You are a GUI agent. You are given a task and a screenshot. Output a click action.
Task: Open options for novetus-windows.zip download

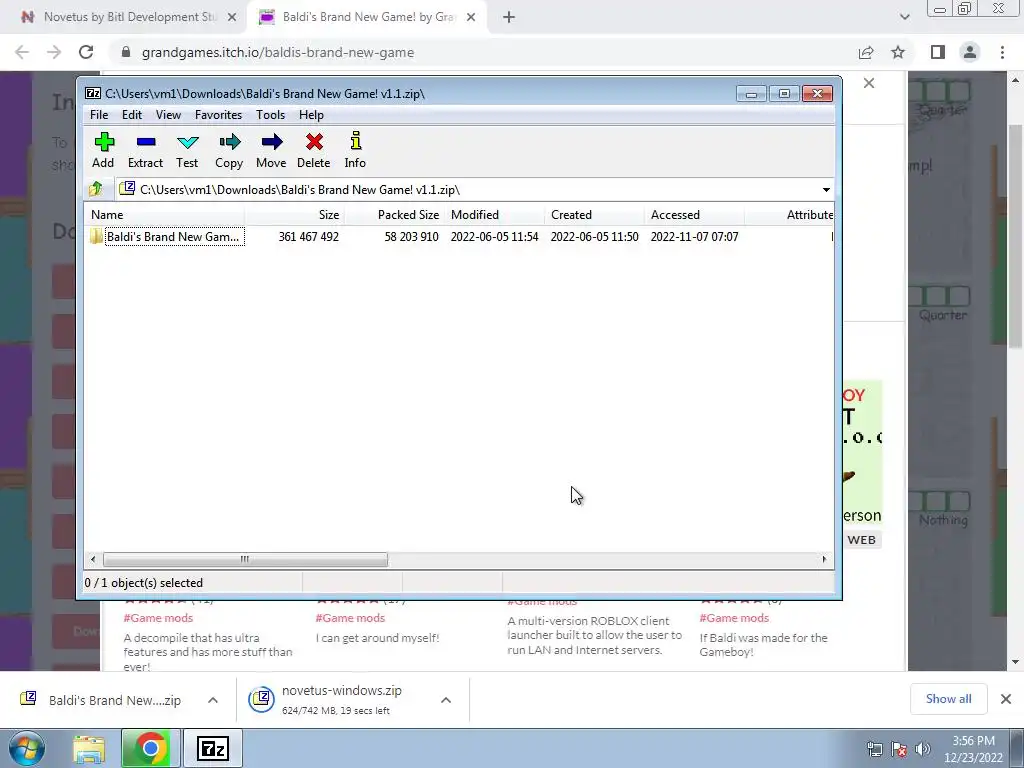(x=446, y=700)
